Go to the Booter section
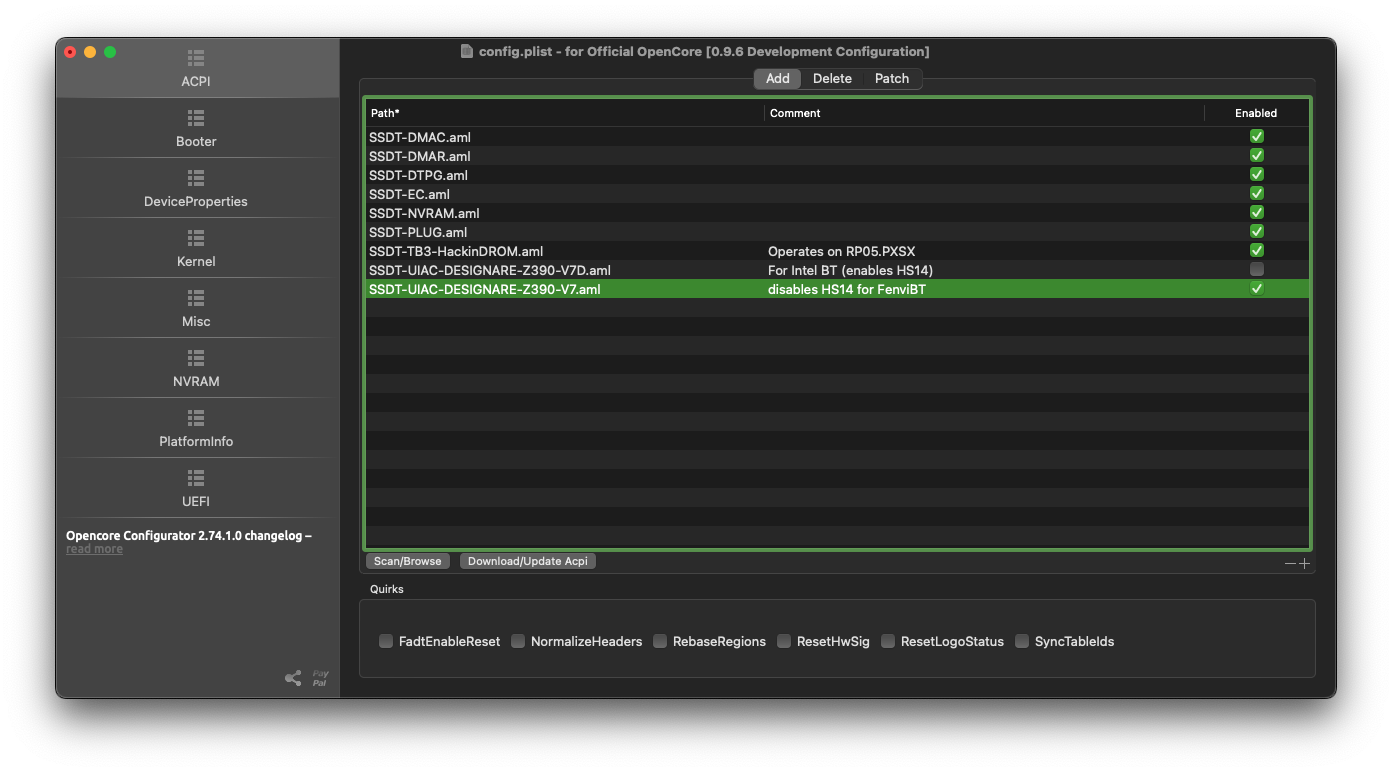Viewport: 1392px width, 772px height. pyautogui.click(x=196, y=128)
